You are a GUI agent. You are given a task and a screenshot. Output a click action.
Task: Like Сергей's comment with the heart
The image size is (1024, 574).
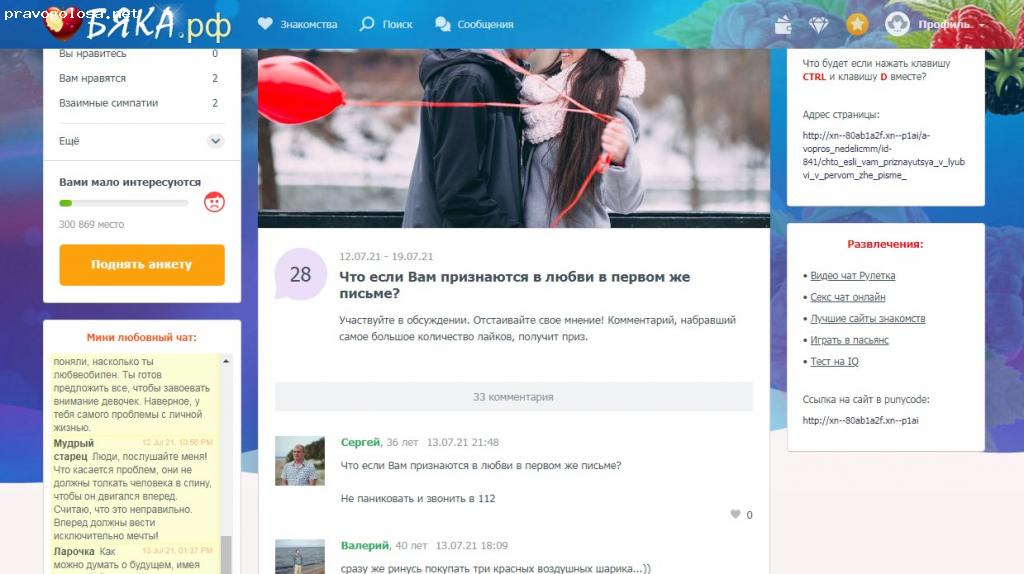(x=736, y=515)
